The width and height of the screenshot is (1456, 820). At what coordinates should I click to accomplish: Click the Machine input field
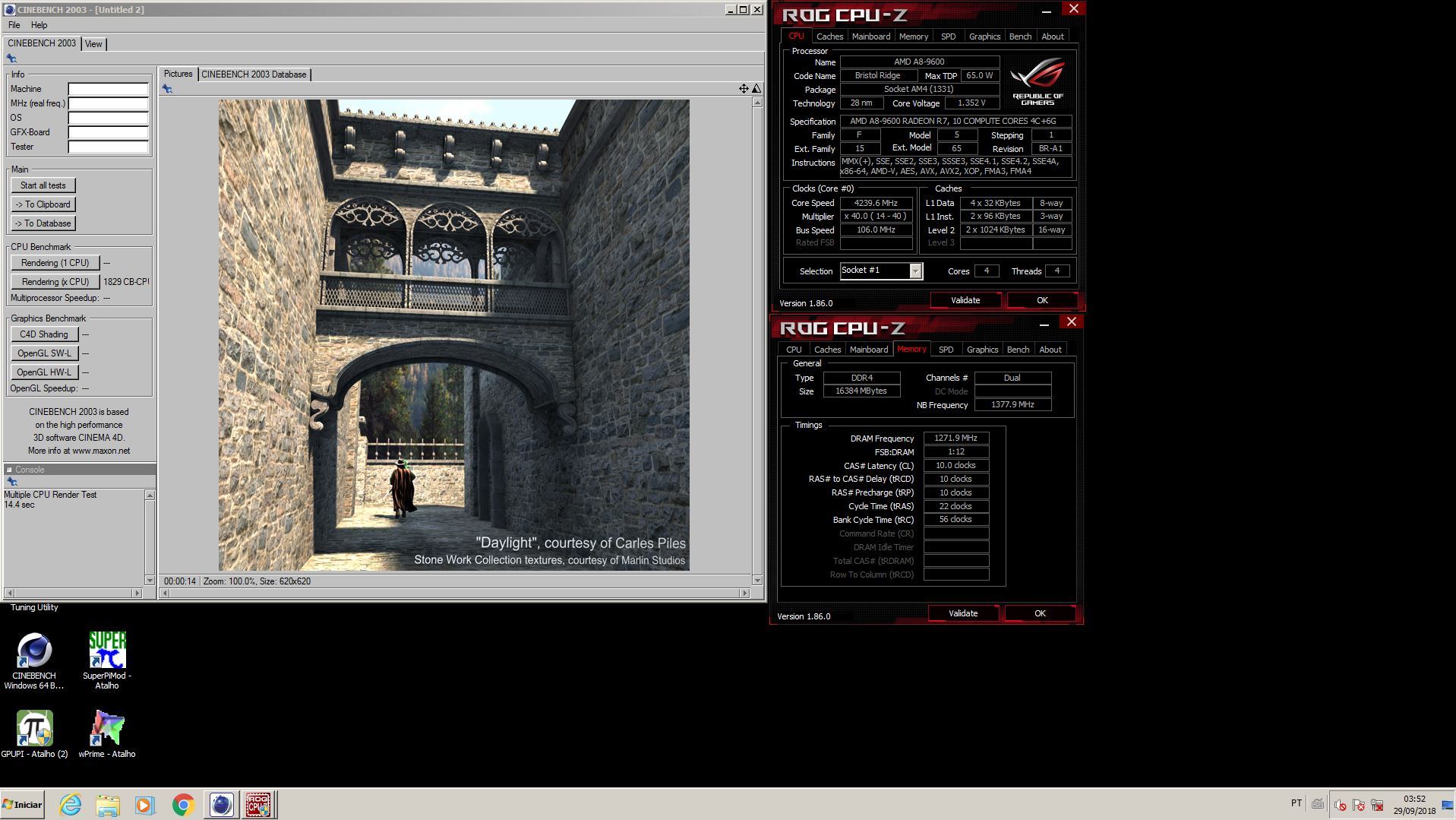[x=109, y=89]
